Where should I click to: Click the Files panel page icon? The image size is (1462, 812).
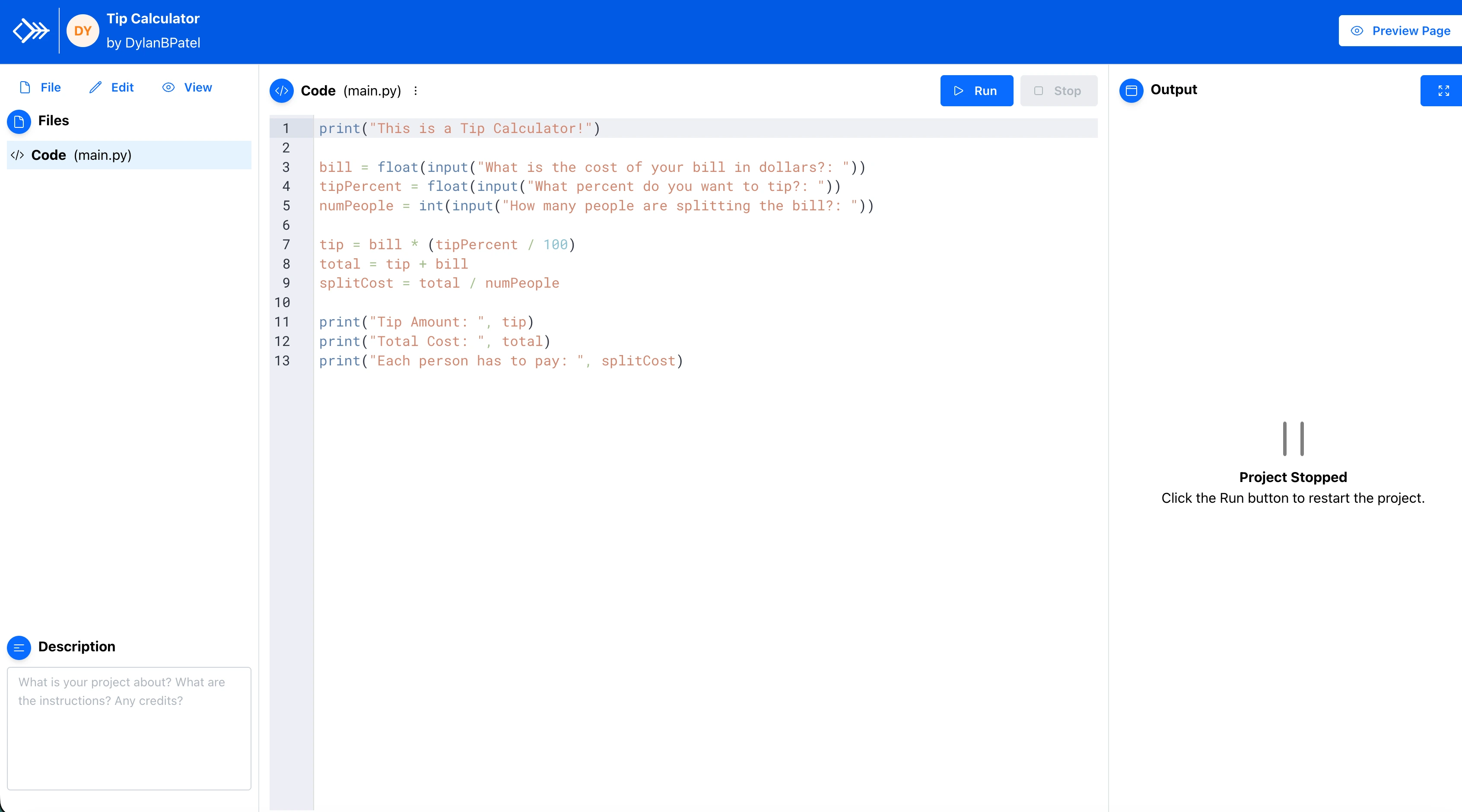19,121
